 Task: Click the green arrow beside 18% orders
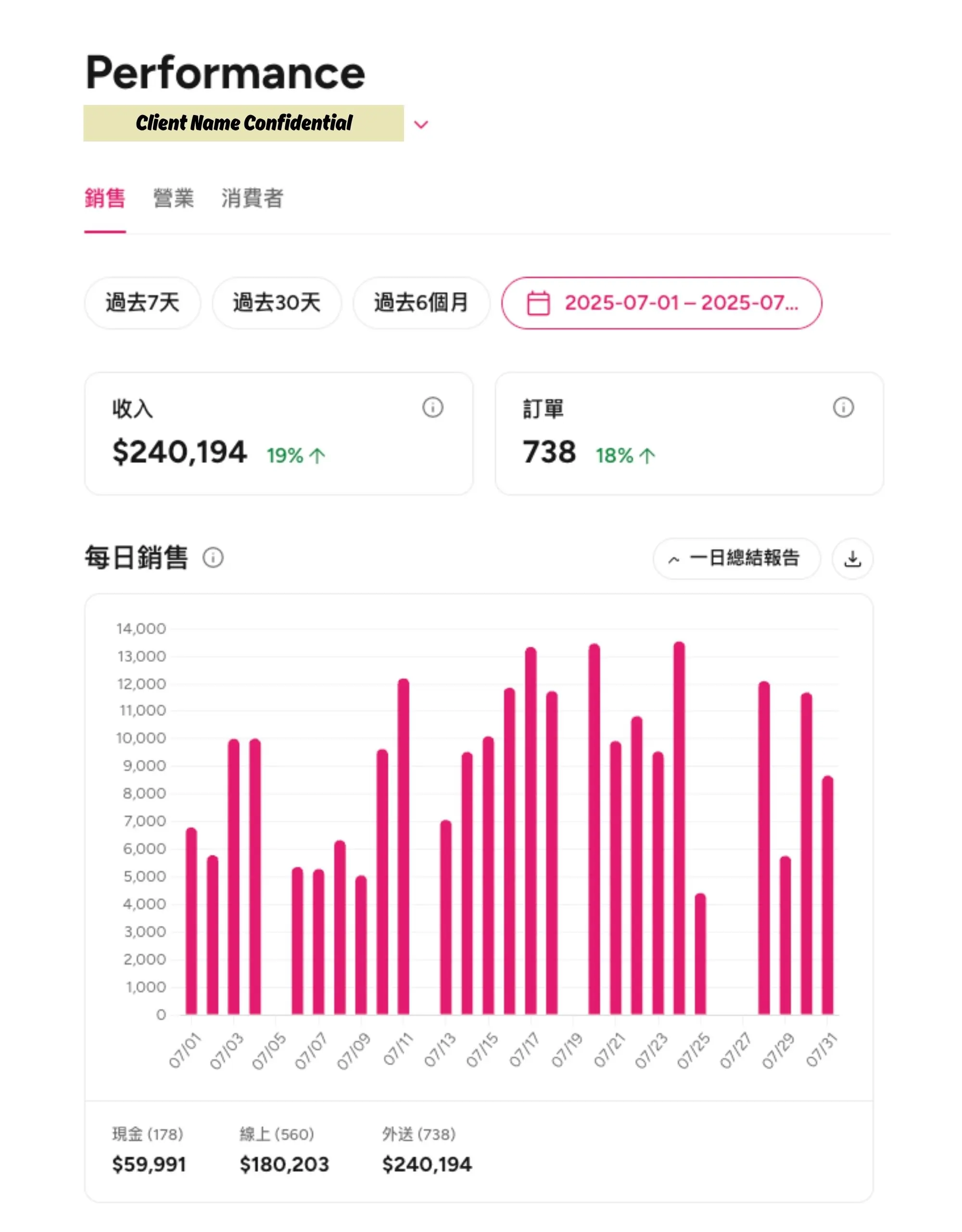[647, 456]
